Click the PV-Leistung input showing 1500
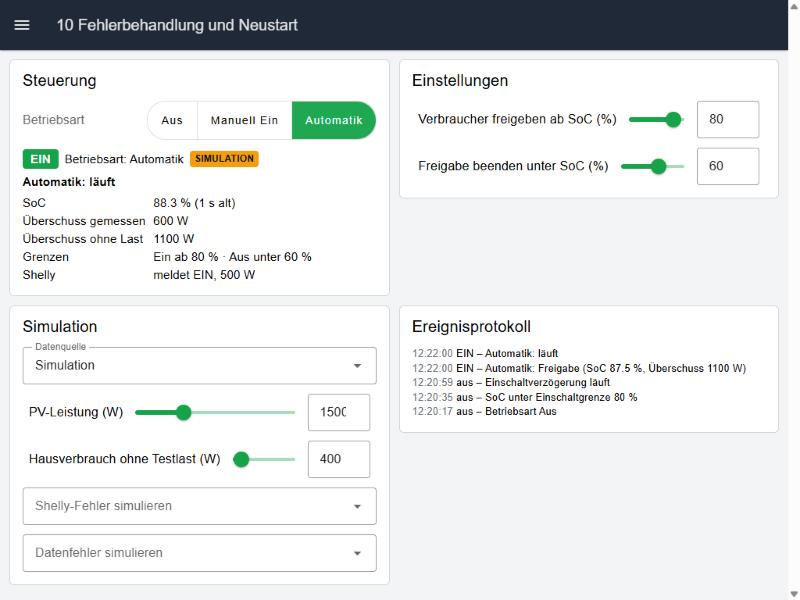The width and height of the screenshot is (800, 600). [339, 412]
